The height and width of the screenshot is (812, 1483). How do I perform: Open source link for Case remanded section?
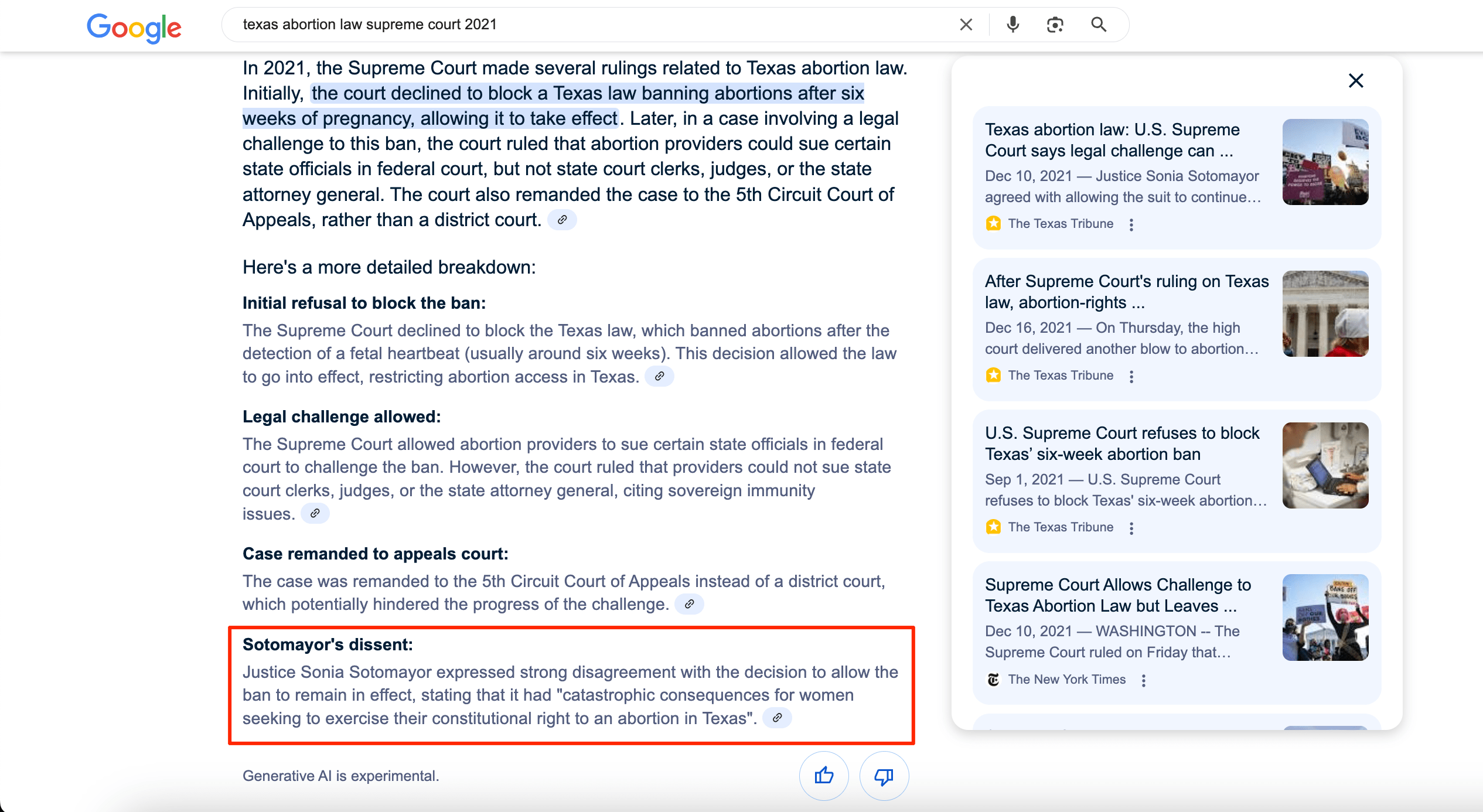pos(690,603)
